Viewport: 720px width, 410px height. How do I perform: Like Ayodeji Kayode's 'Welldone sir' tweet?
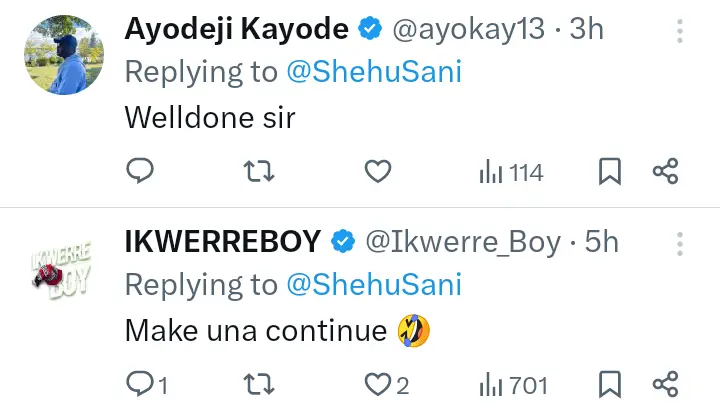[377, 172]
